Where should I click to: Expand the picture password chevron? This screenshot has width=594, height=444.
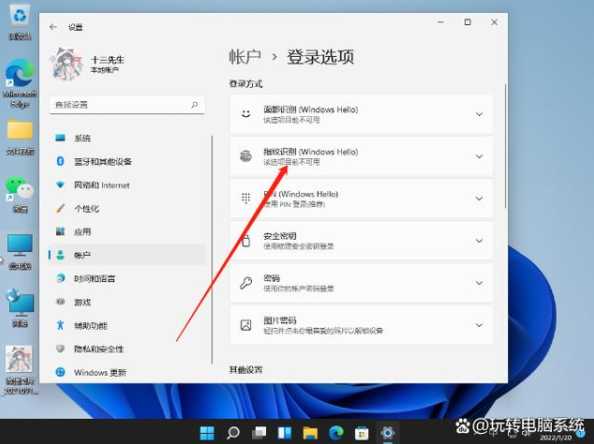click(x=479, y=325)
